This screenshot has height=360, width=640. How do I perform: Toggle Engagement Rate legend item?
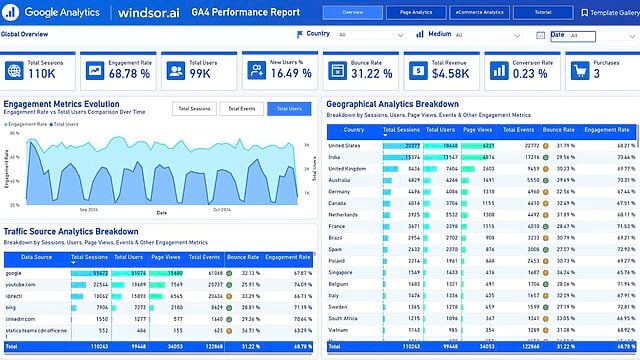coord(26,124)
